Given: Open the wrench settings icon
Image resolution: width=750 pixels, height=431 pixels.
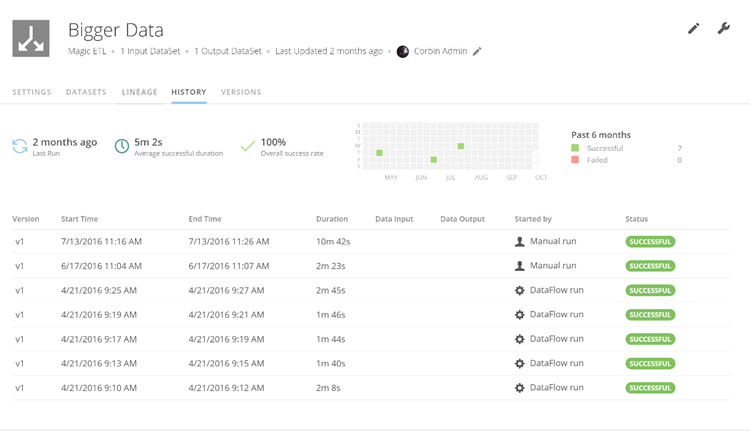Looking at the screenshot, I should pos(724,29).
